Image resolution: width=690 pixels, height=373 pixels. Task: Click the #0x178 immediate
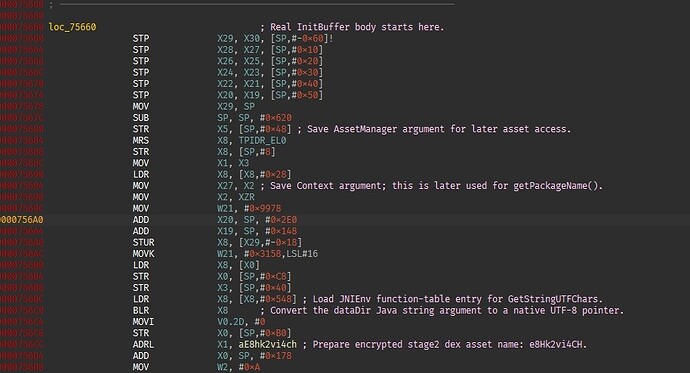pyautogui.click(x=276, y=356)
